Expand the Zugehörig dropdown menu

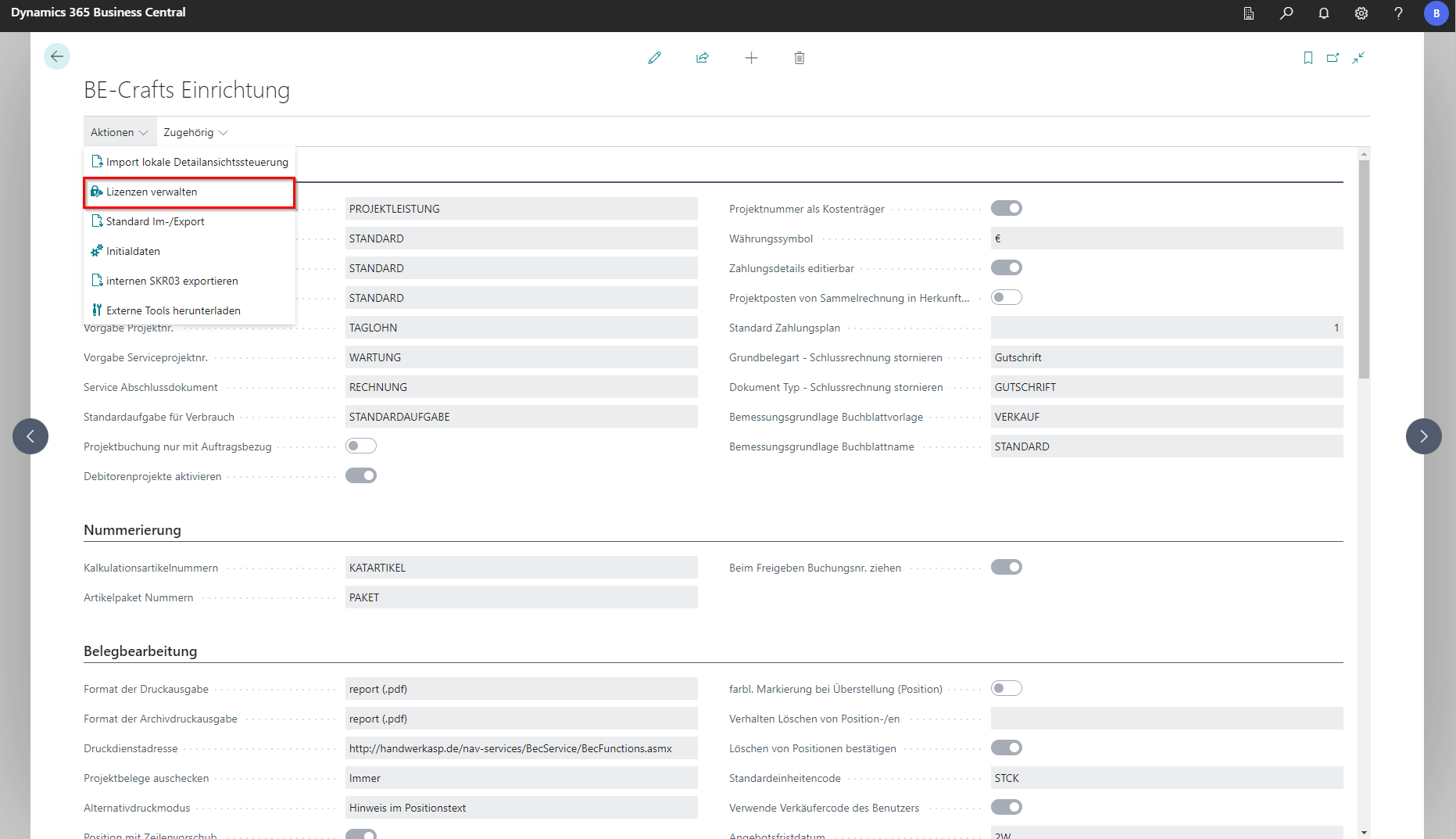195,132
